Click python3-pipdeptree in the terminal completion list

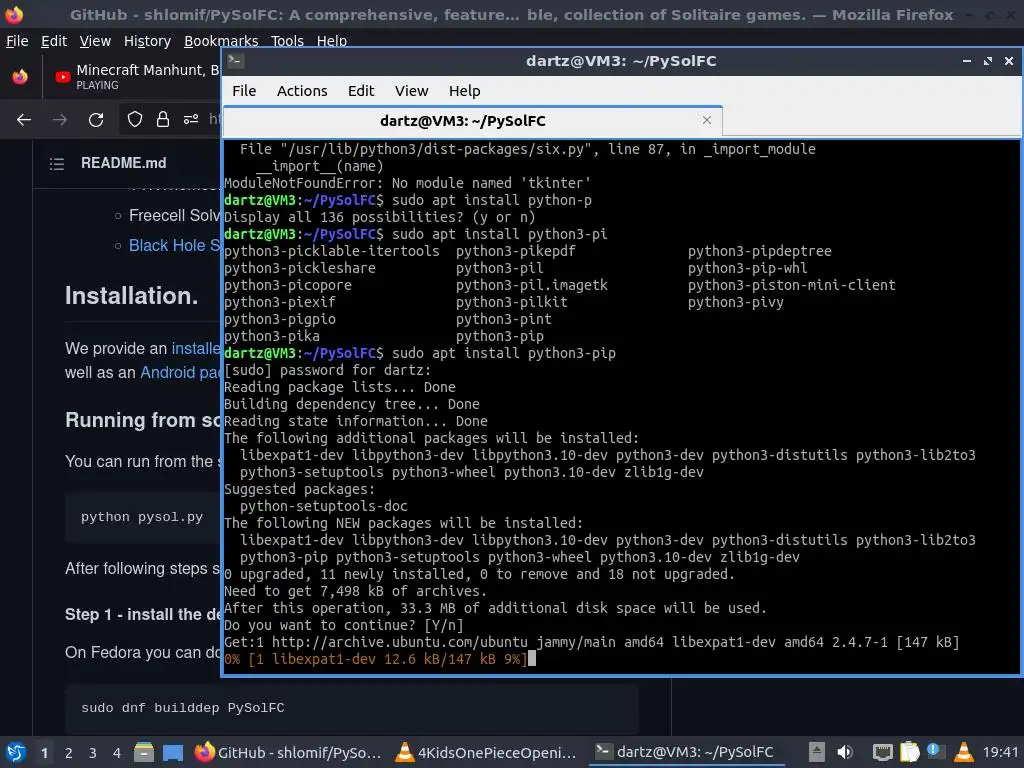(760, 251)
